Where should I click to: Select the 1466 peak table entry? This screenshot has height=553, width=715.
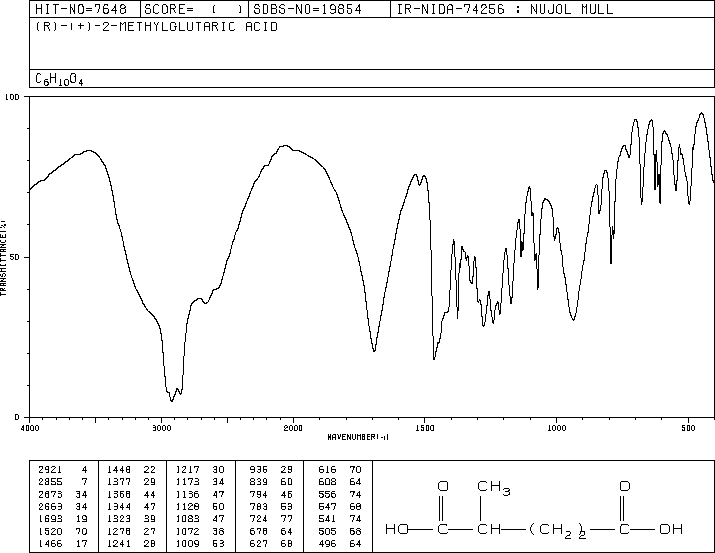coord(63,543)
